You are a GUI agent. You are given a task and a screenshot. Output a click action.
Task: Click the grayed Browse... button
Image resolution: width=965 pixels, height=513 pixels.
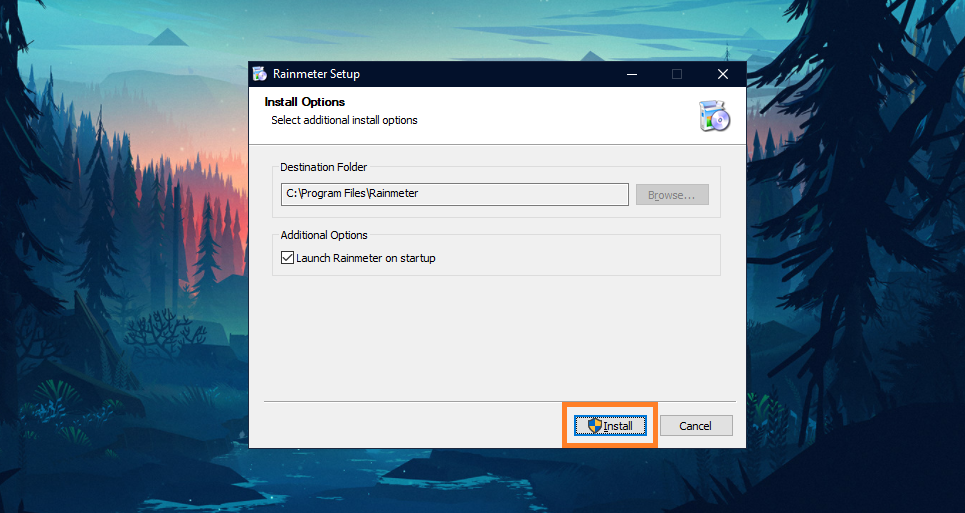point(672,194)
